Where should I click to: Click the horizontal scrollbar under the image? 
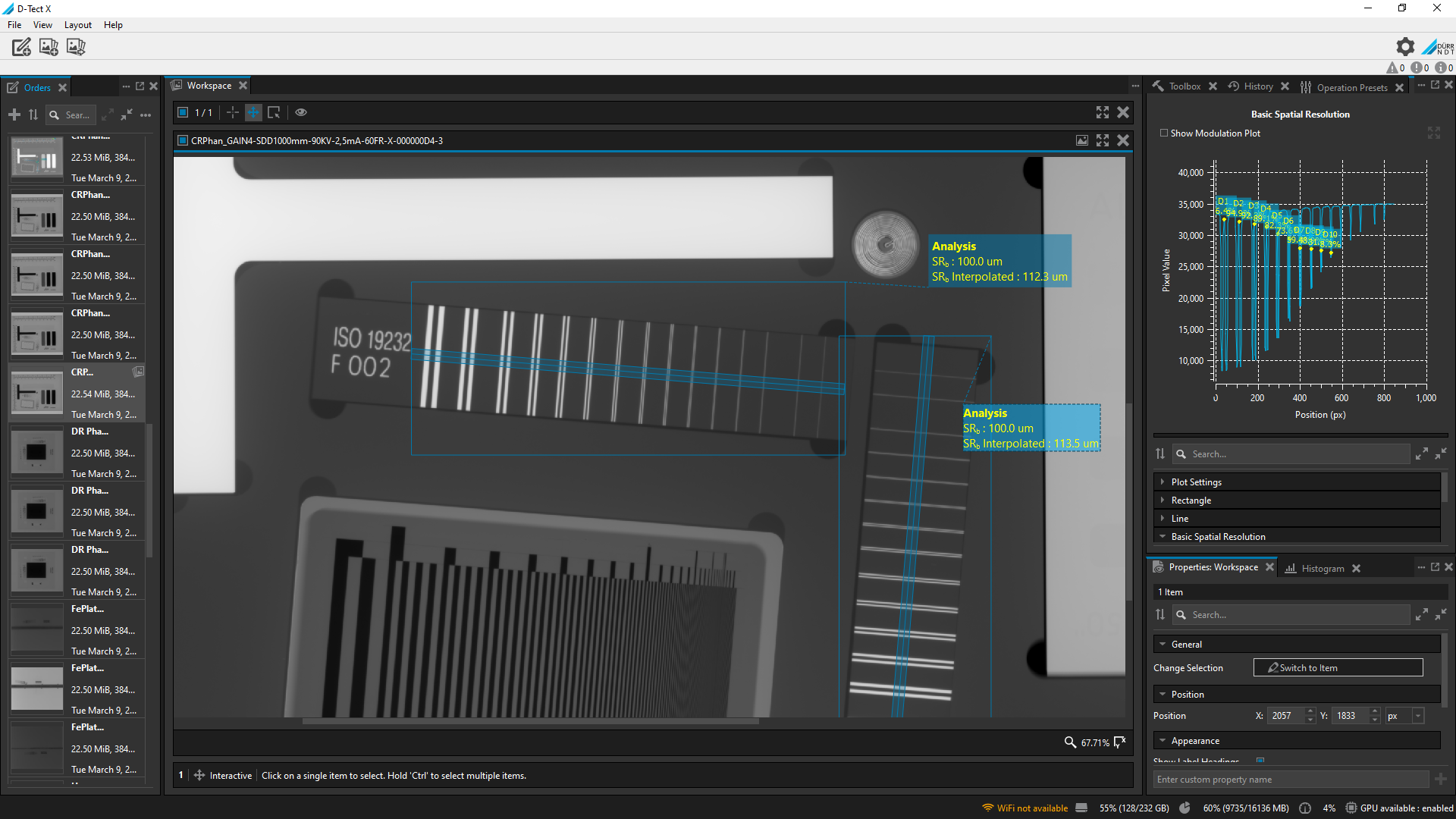point(531,721)
